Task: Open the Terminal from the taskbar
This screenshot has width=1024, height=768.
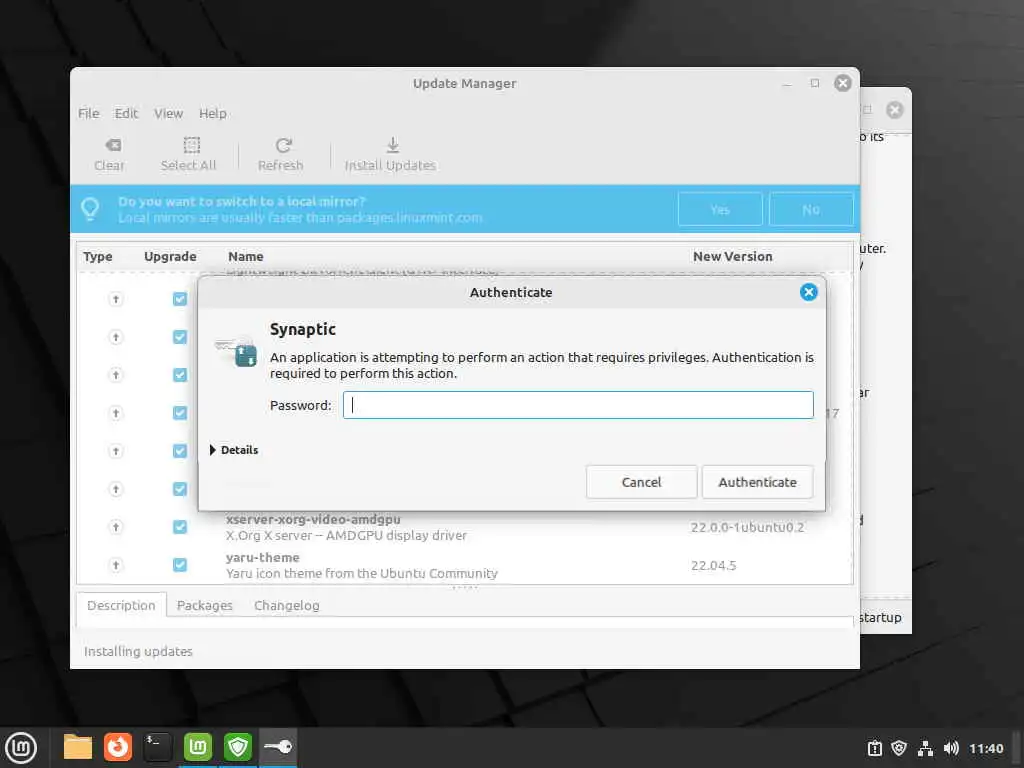Action: click(157, 747)
